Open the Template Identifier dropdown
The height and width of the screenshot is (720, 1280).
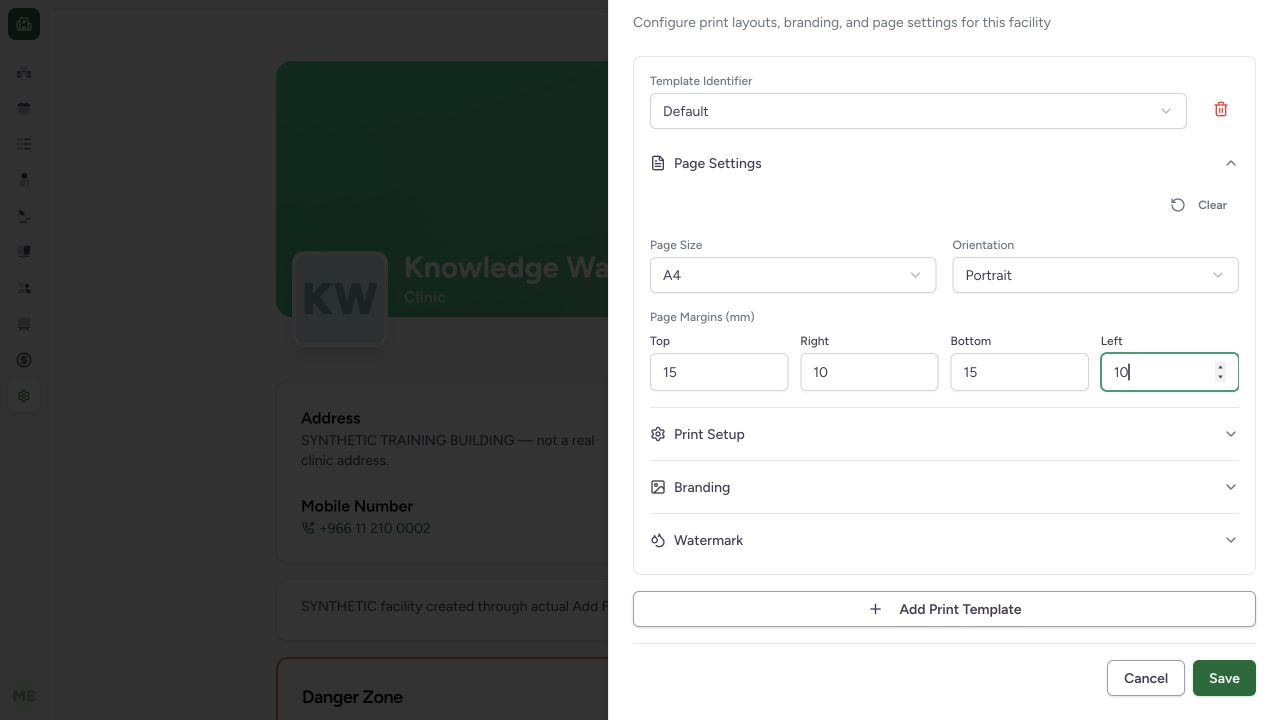[x=918, y=111]
